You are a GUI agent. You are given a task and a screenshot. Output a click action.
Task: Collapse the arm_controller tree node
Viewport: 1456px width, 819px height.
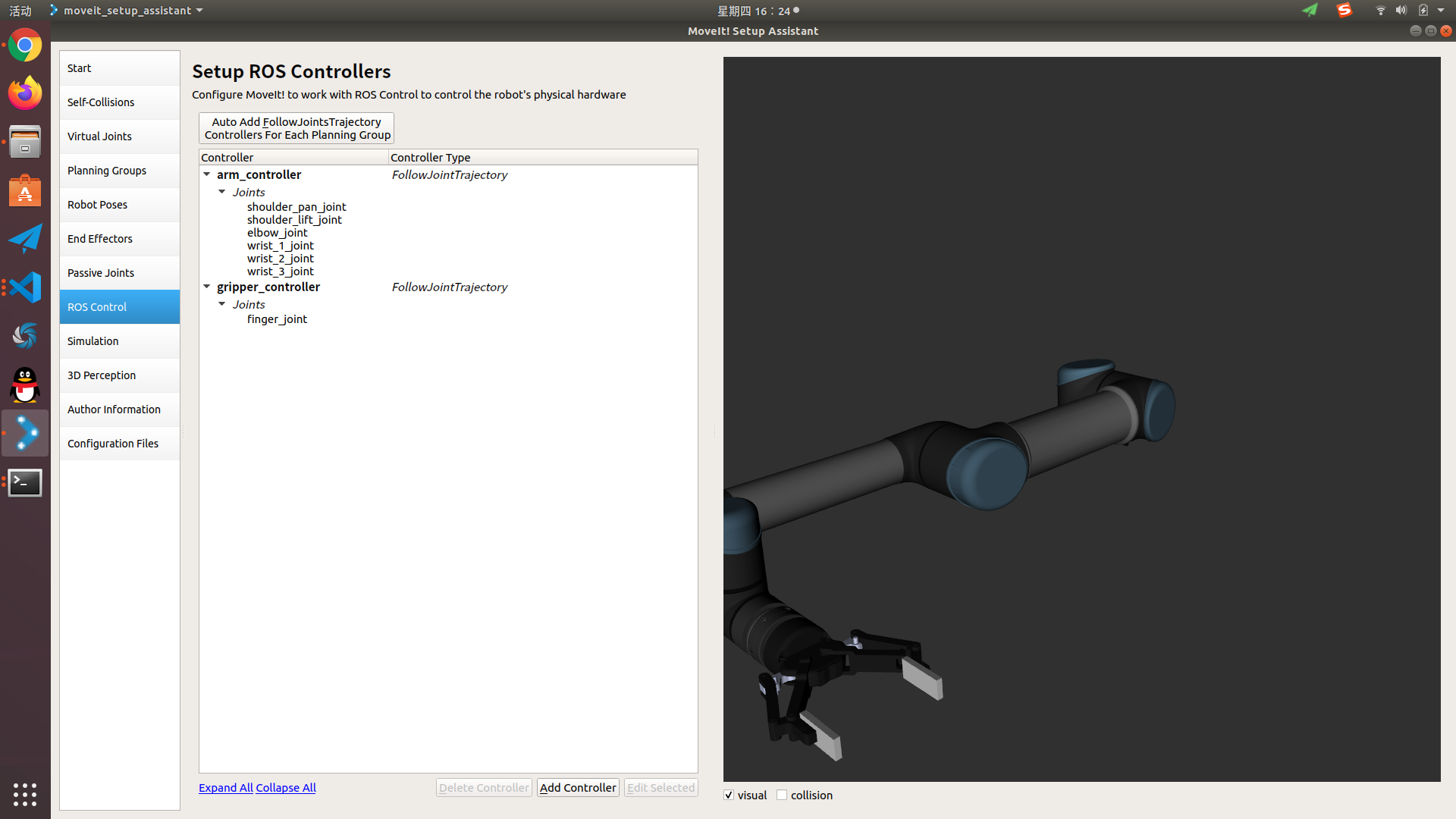(206, 174)
